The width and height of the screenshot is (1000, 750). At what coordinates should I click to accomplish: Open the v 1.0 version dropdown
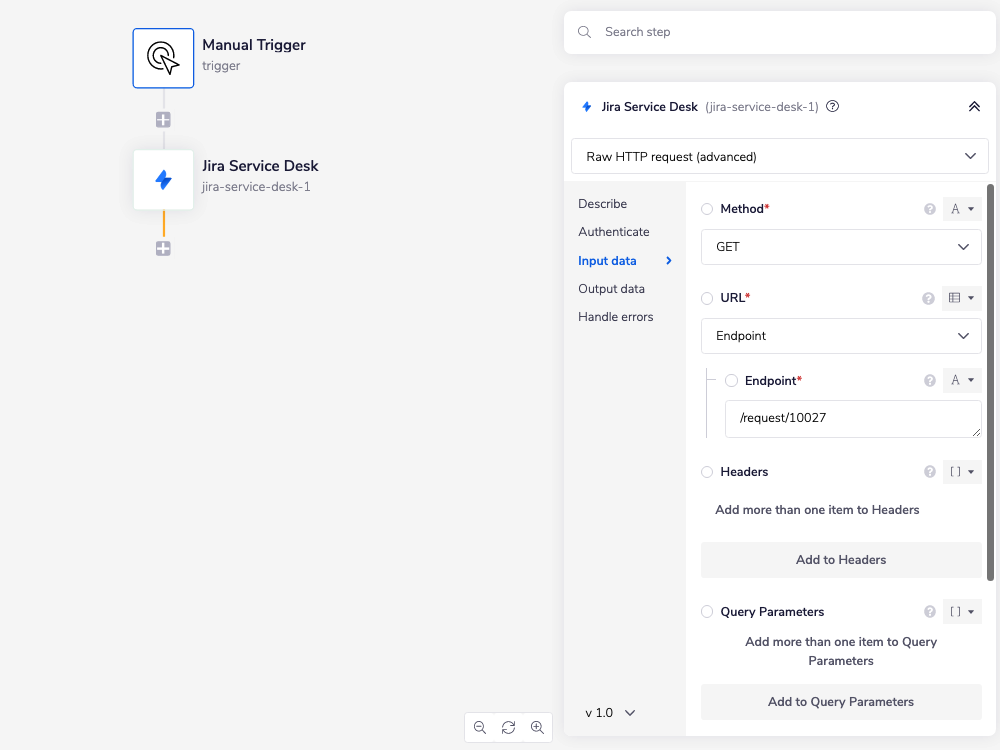click(x=609, y=712)
